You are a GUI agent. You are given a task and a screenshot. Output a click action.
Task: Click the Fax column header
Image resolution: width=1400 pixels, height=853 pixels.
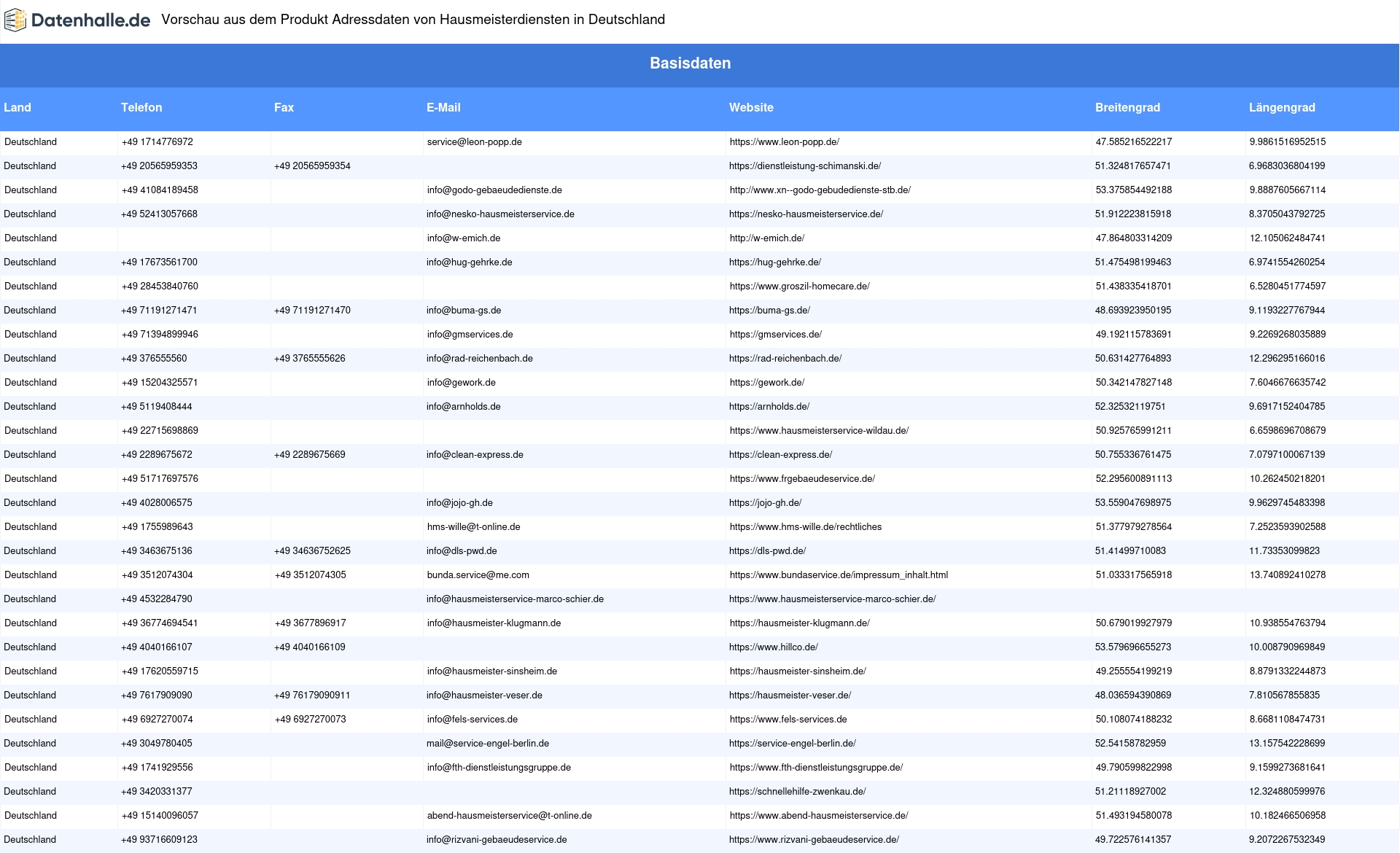coord(284,107)
